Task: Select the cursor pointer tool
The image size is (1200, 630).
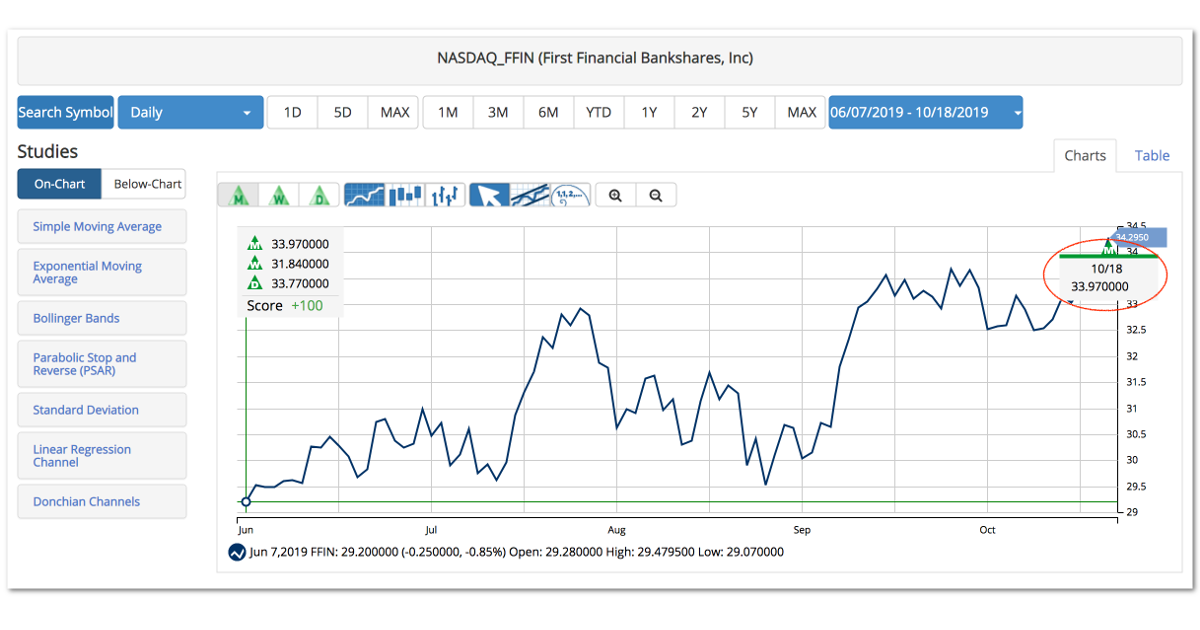Action: tap(490, 195)
